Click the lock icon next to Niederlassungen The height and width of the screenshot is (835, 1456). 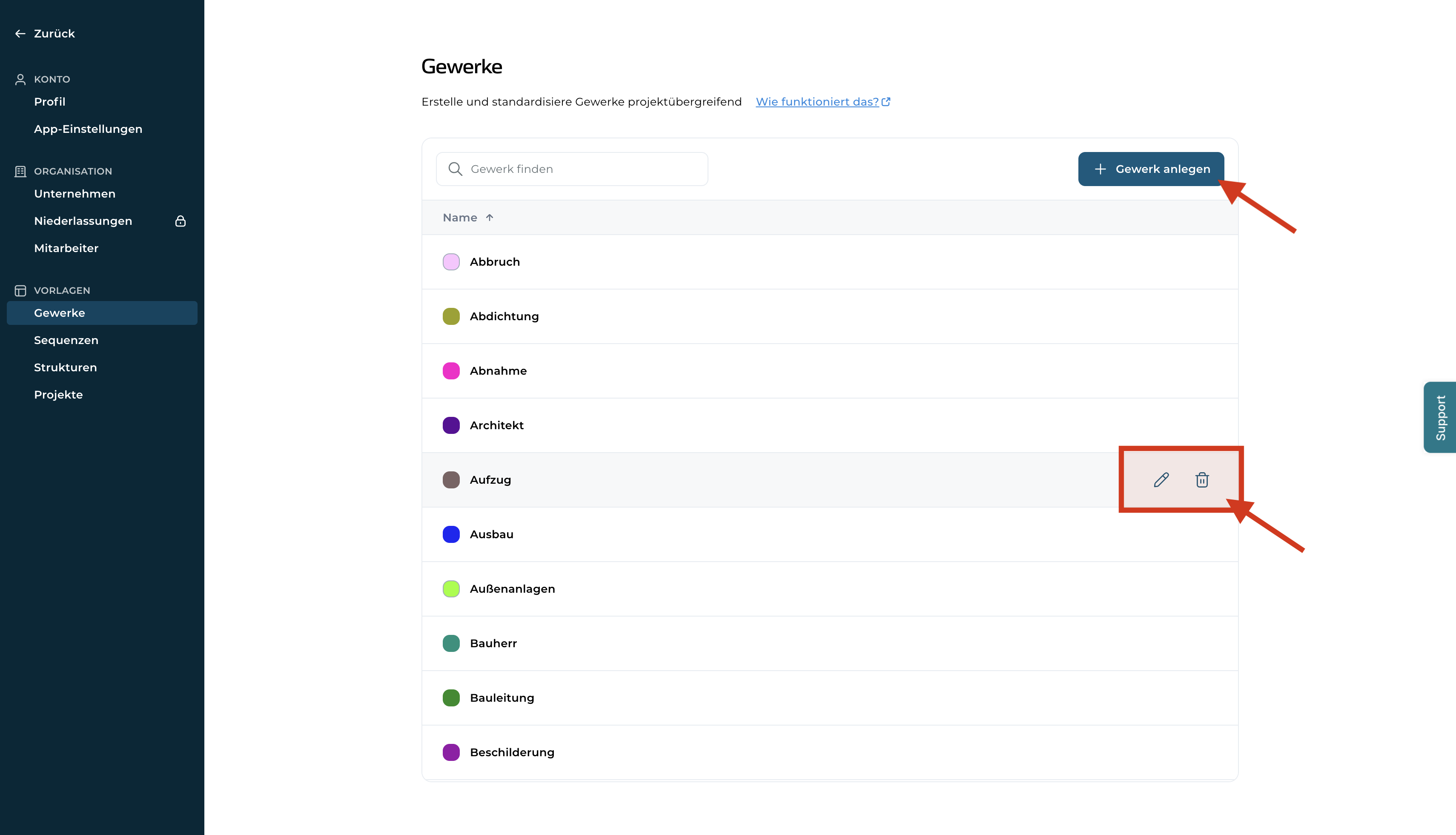click(x=181, y=221)
